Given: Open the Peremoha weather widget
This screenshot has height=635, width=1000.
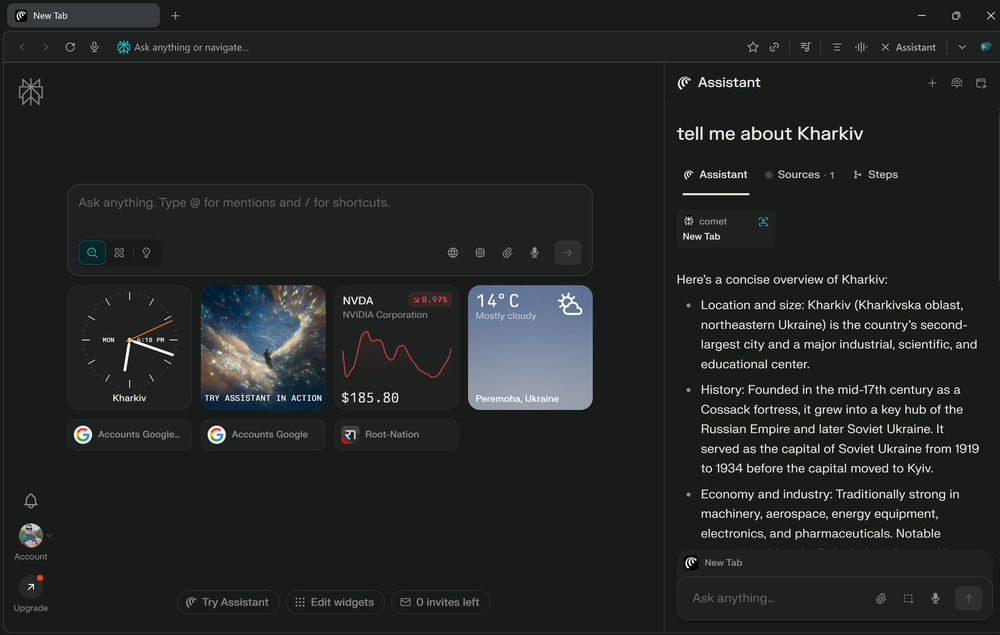Looking at the screenshot, I should pos(531,347).
